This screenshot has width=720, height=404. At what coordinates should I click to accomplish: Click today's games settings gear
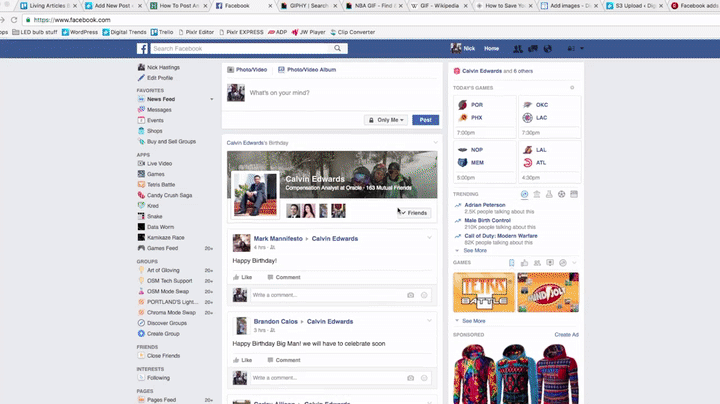click(x=572, y=88)
